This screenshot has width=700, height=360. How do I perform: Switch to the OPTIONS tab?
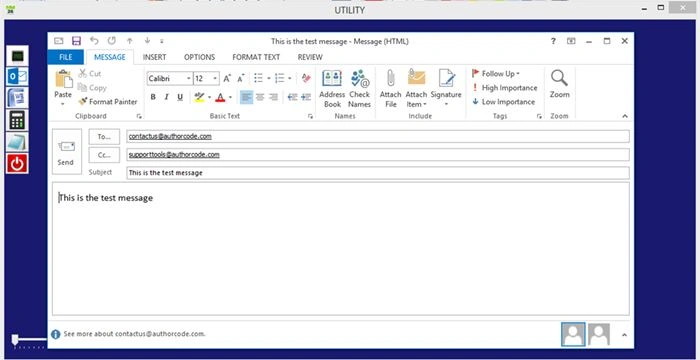(200, 57)
